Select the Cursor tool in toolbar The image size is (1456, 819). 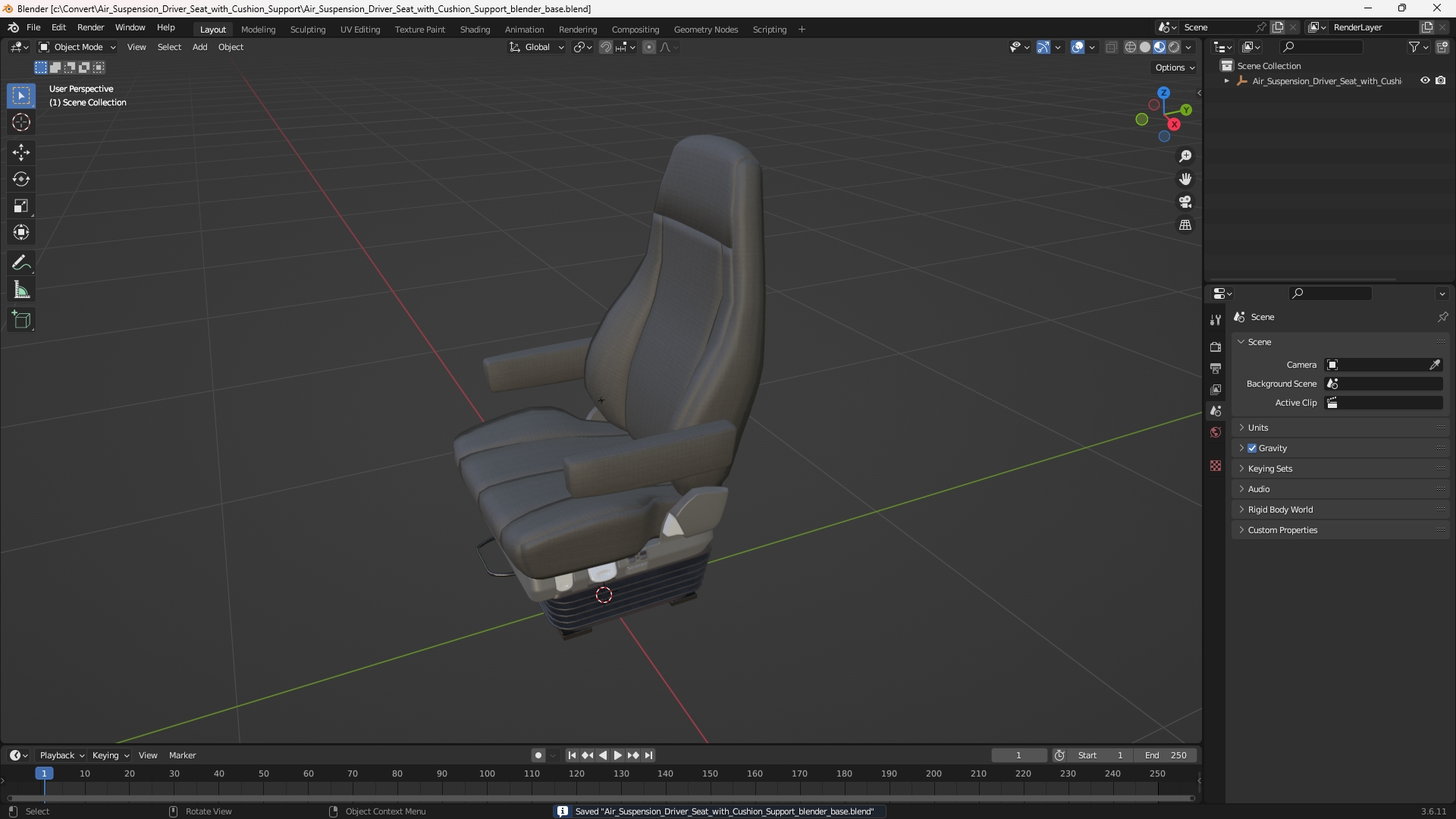(21, 123)
